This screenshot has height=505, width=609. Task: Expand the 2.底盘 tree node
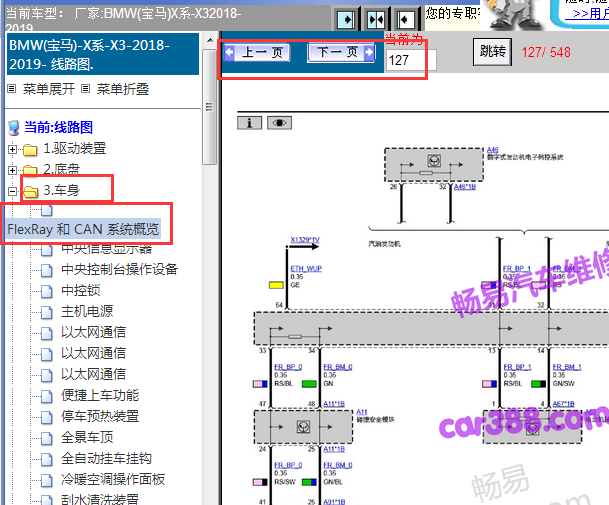(x=12, y=170)
